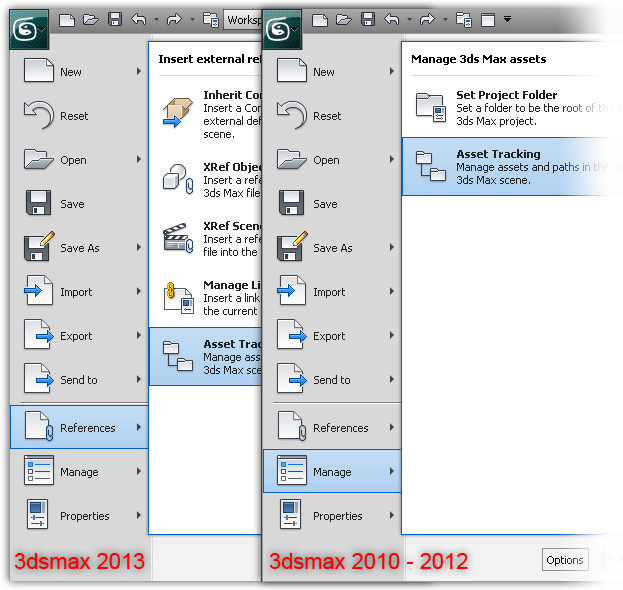Screen dimensions: 623x590
Task: Click Project Folder icon in 2010-2012 toolbar
Action: (x=464, y=19)
